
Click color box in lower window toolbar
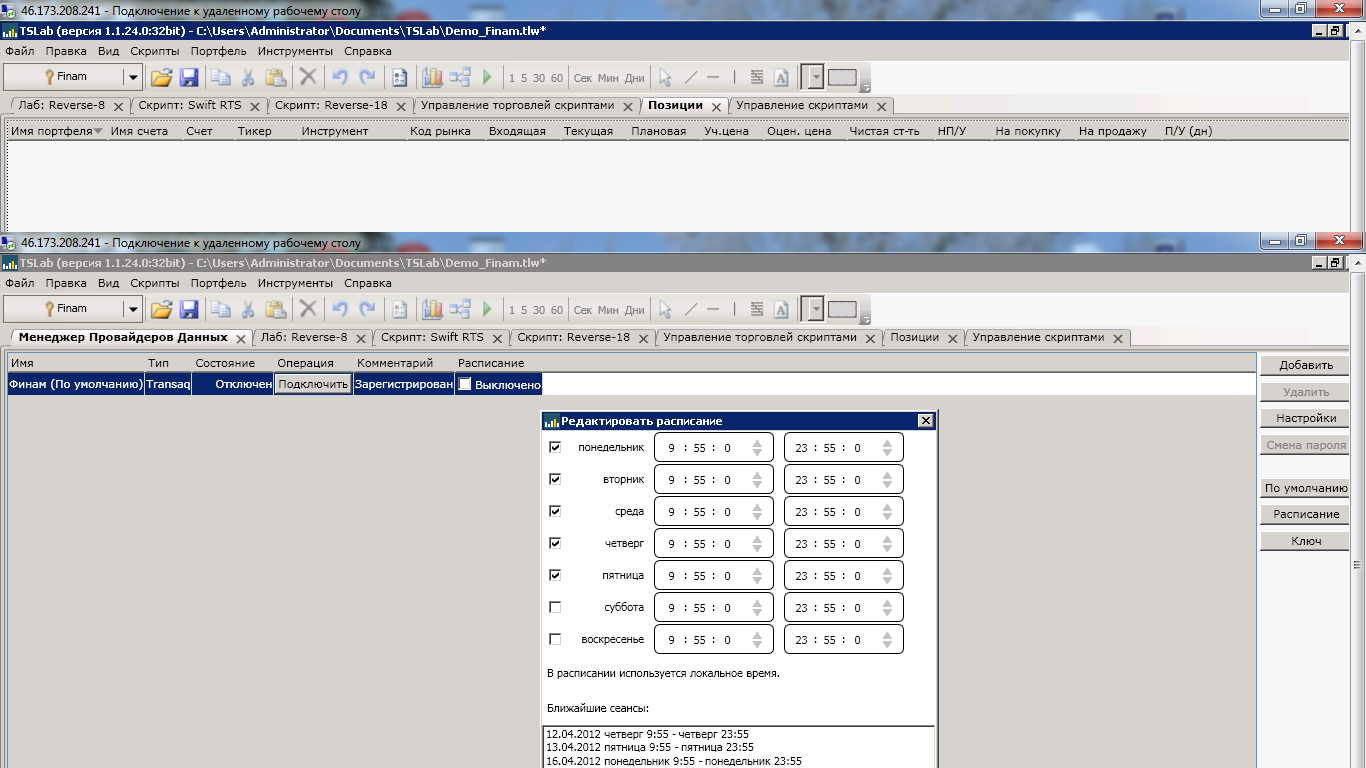coord(842,309)
